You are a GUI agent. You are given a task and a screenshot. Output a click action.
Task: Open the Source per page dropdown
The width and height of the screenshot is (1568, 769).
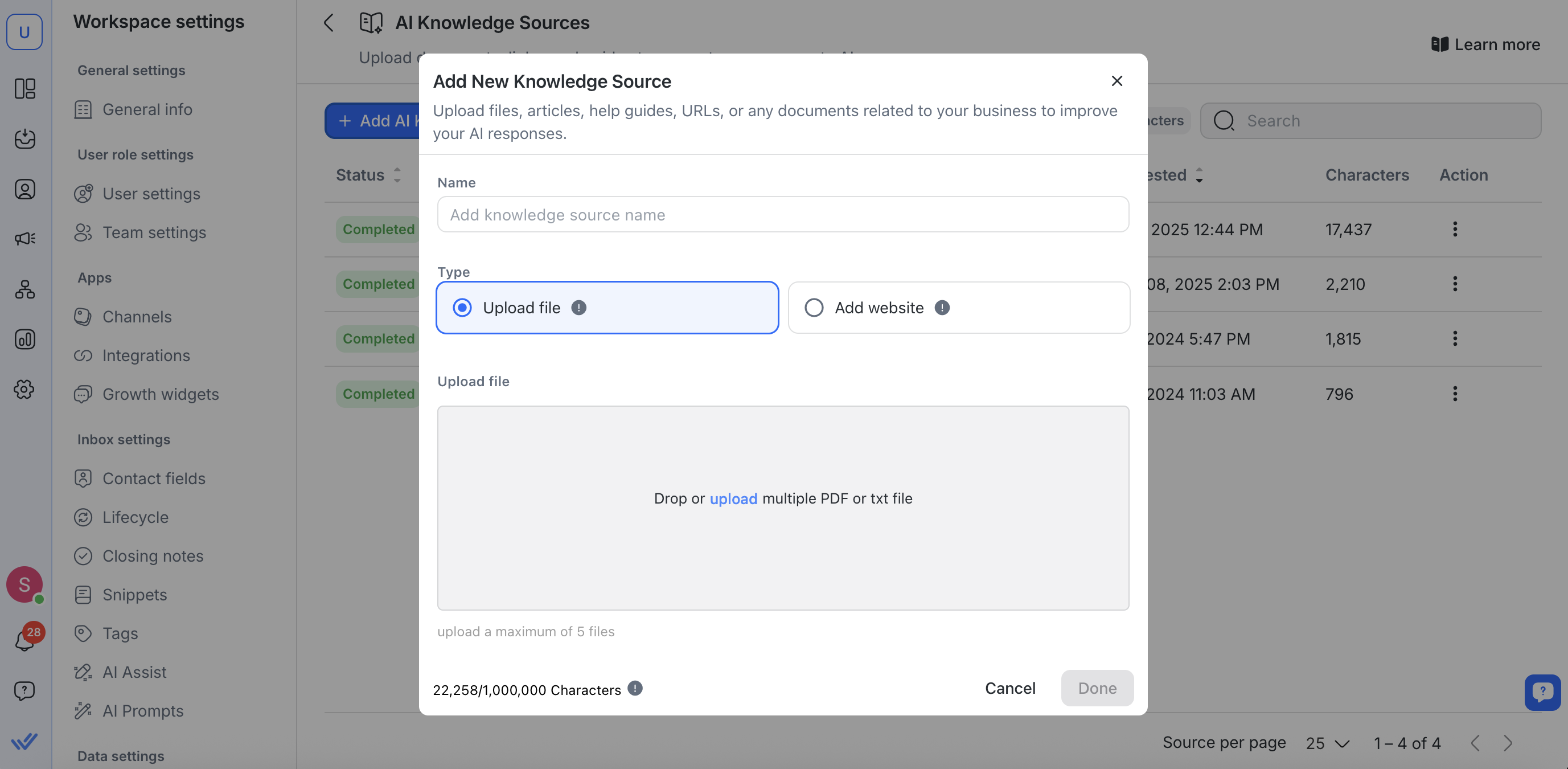[1328, 743]
